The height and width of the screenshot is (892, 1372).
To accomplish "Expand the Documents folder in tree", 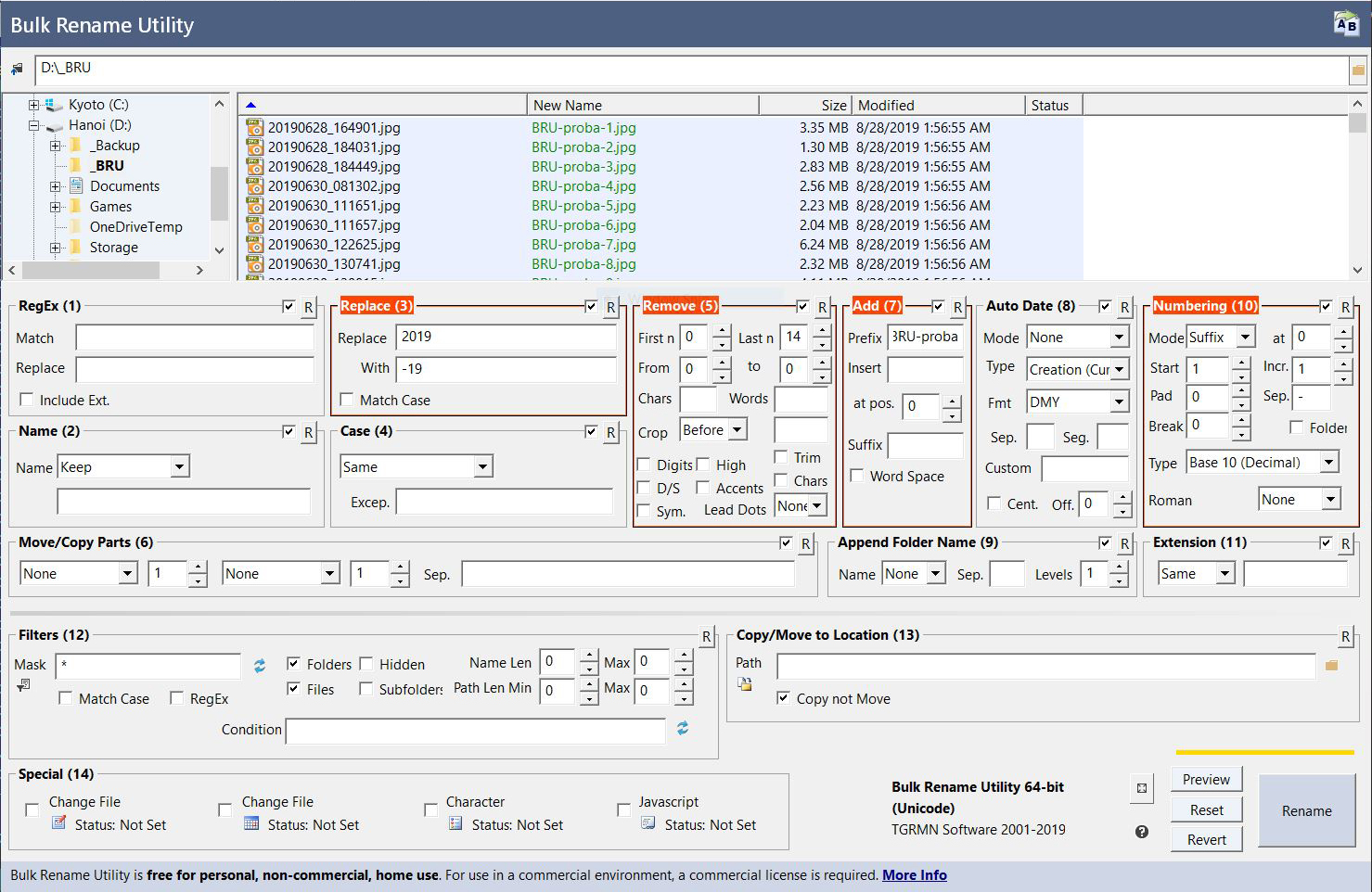I will pyautogui.click(x=56, y=186).
